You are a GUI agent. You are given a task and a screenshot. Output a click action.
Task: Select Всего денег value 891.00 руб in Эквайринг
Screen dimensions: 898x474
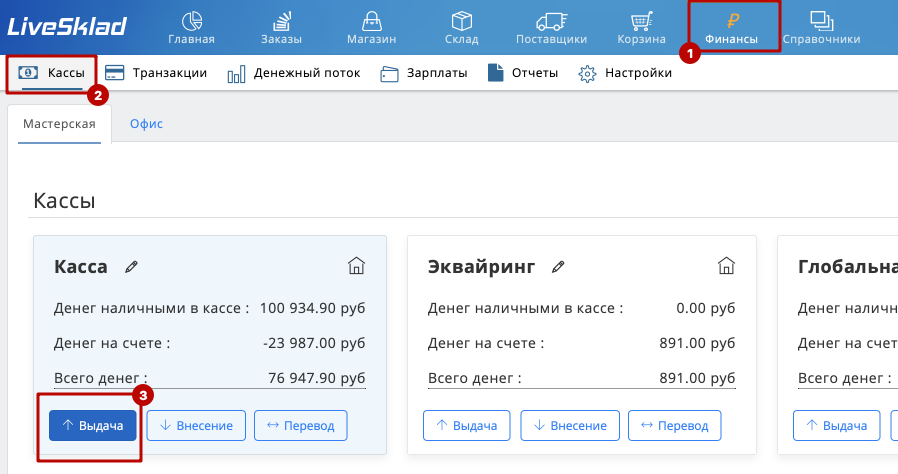(x=697, y=378)
